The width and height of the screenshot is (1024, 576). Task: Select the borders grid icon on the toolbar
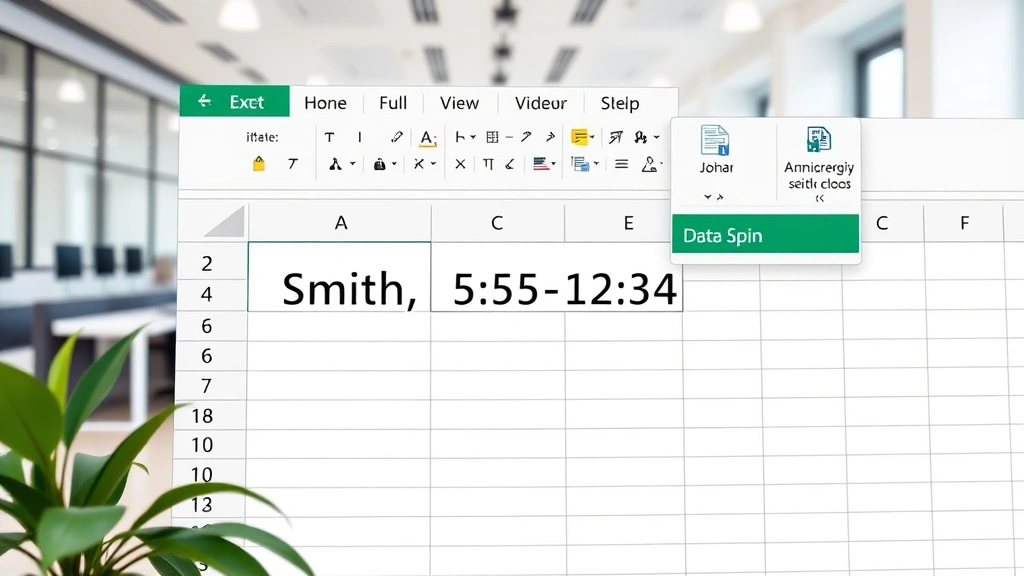(x=491, y=136)
